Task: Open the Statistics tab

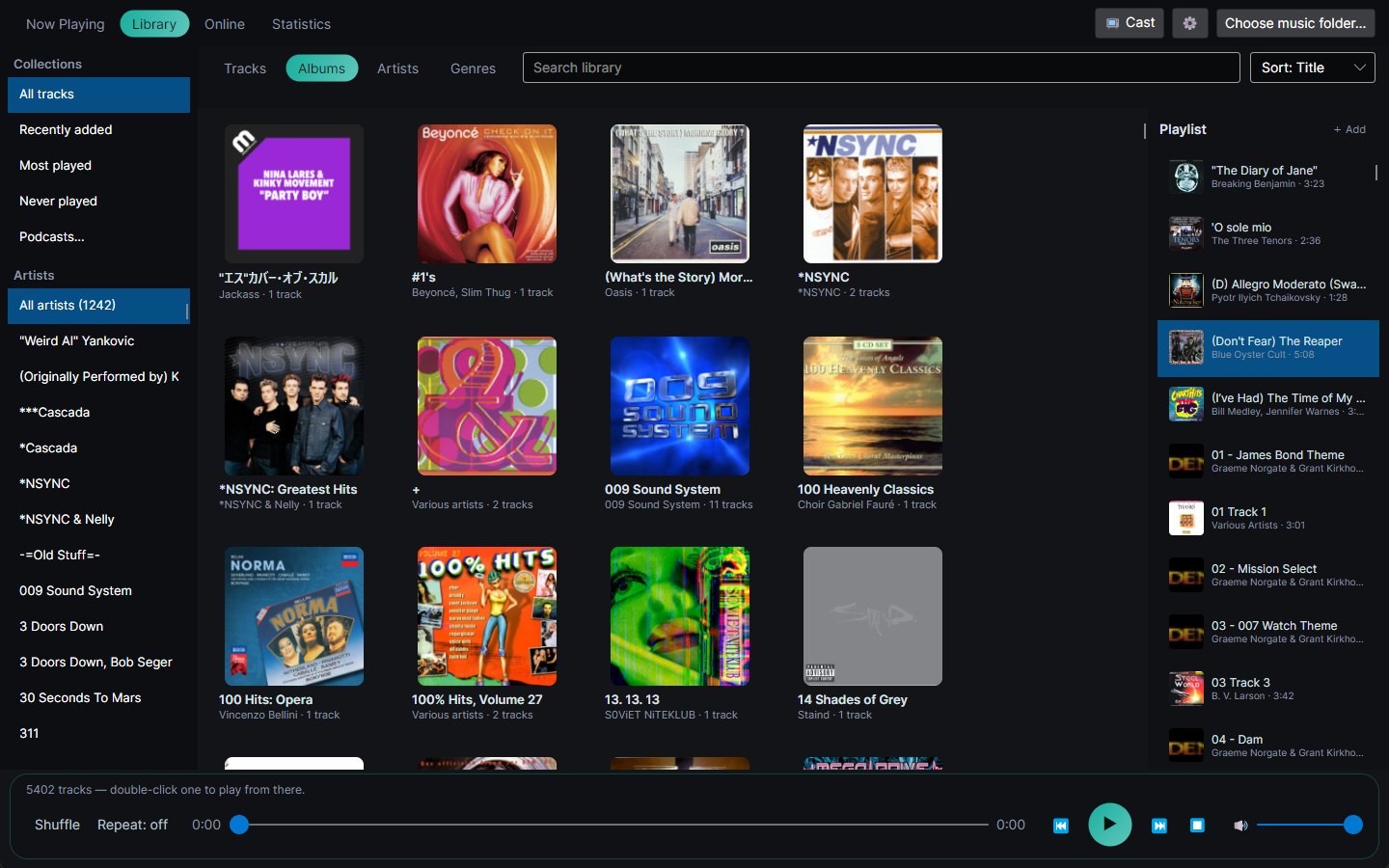Action: [301, 24]
